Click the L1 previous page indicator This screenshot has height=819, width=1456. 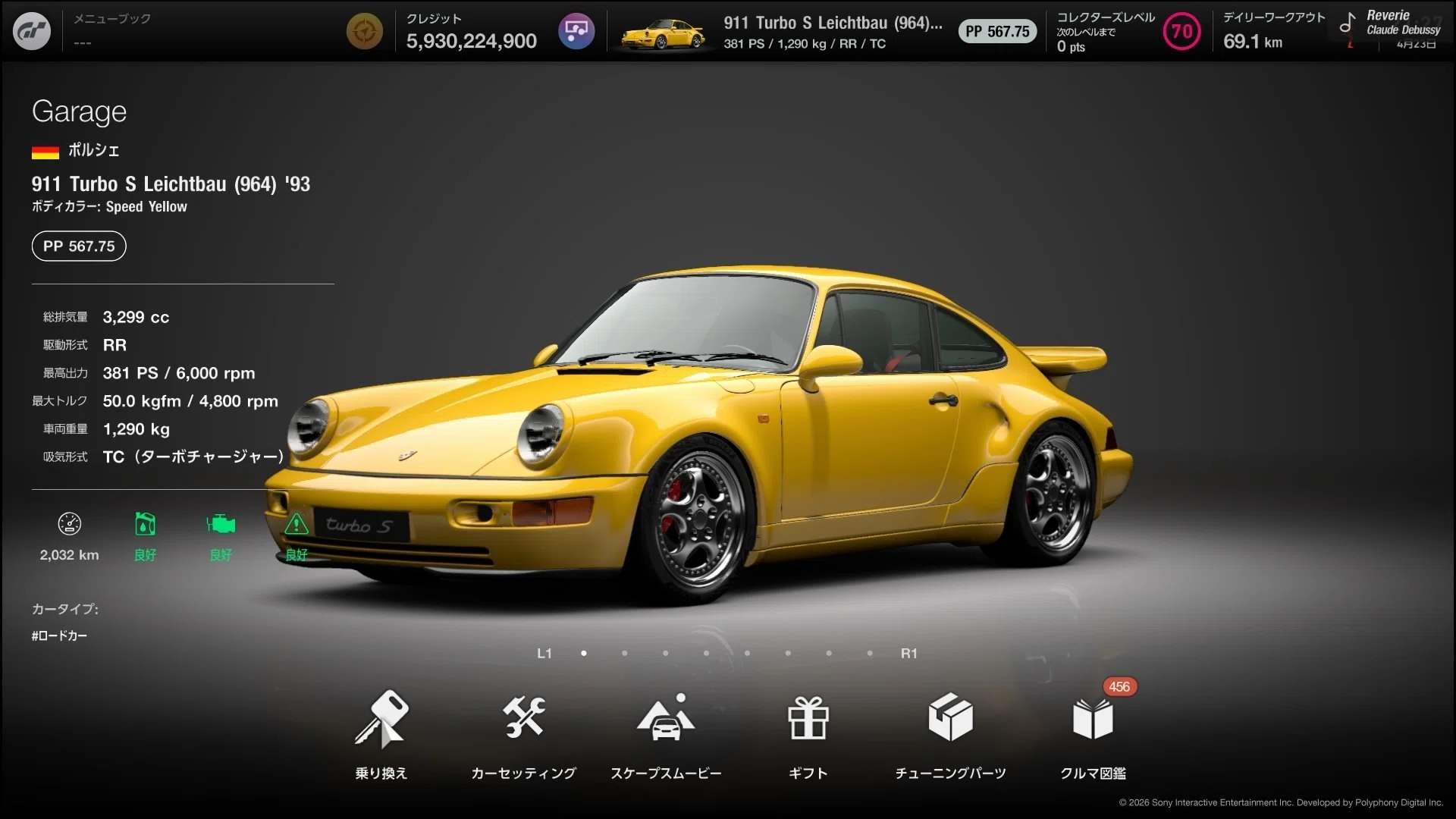[x=544, y=653]
